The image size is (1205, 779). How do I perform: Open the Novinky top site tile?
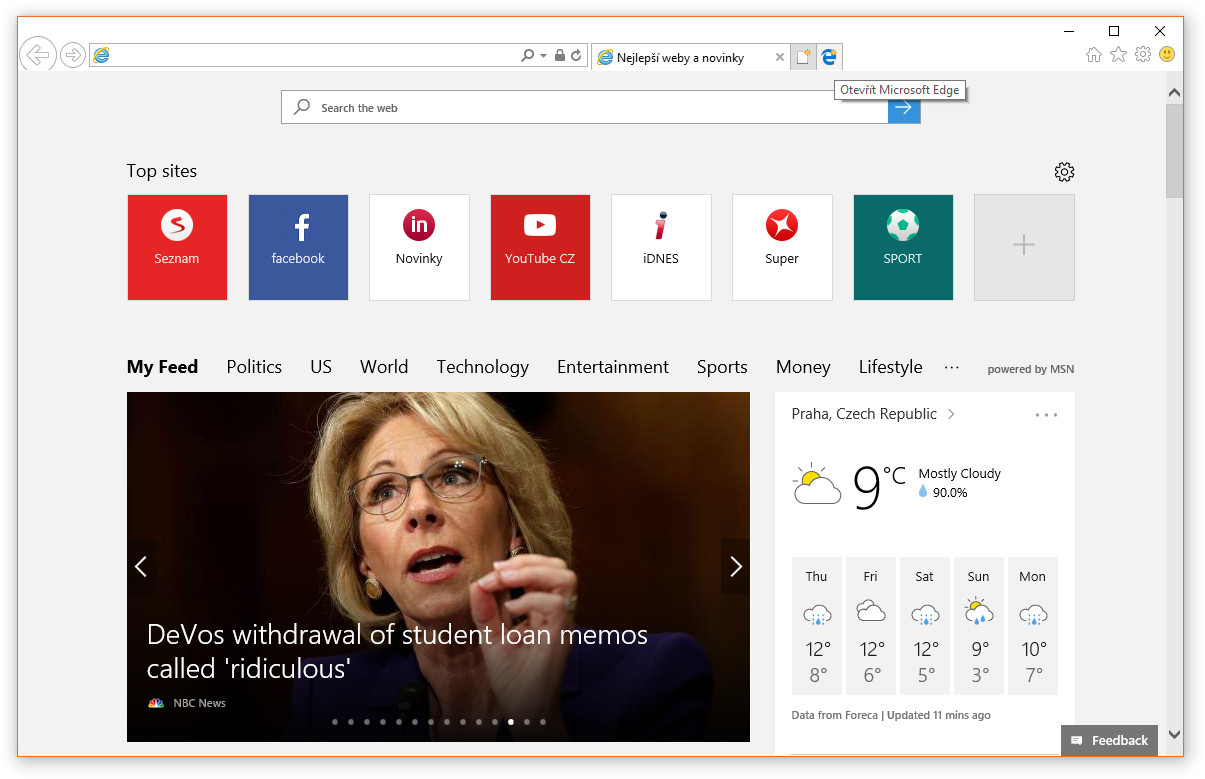pos(419,247)
